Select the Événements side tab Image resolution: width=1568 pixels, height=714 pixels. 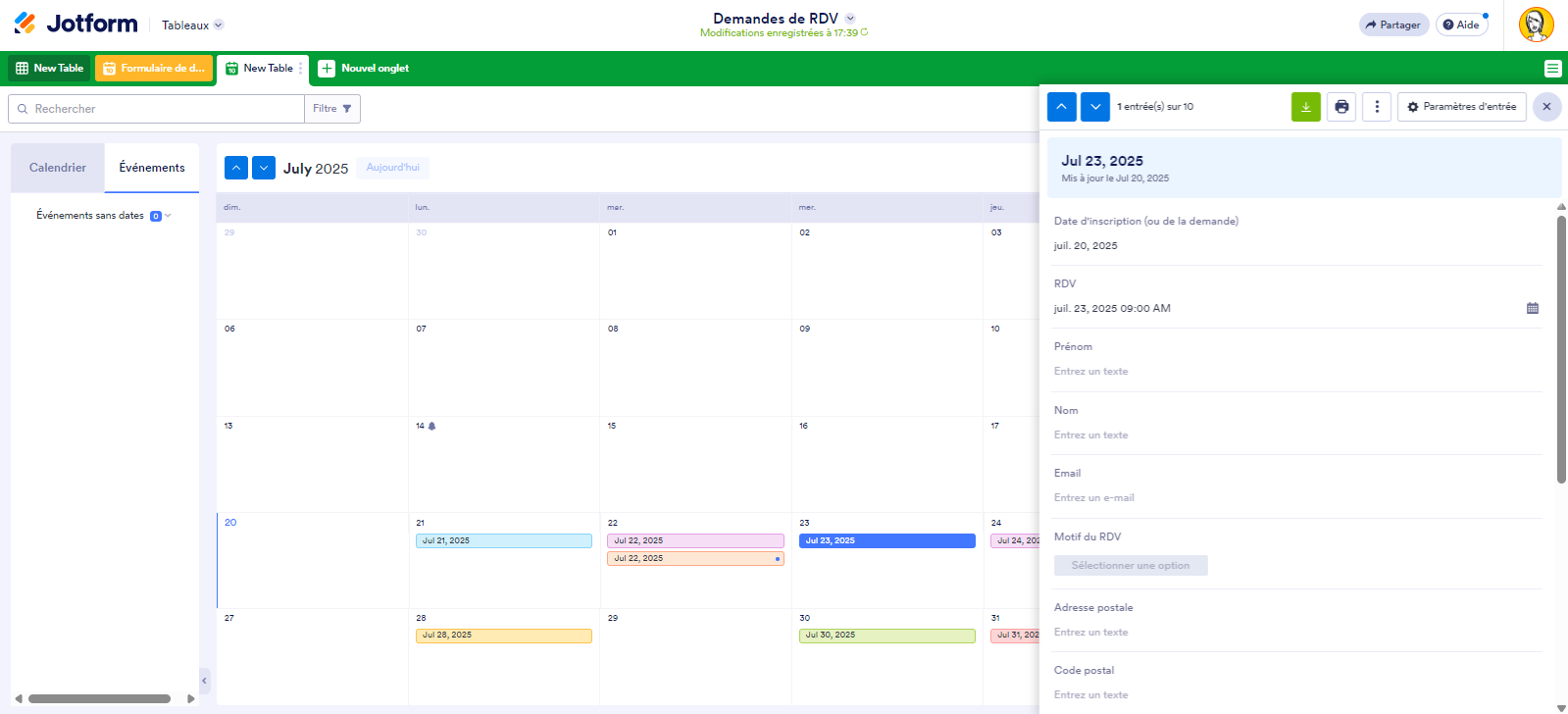click(152, 168)
